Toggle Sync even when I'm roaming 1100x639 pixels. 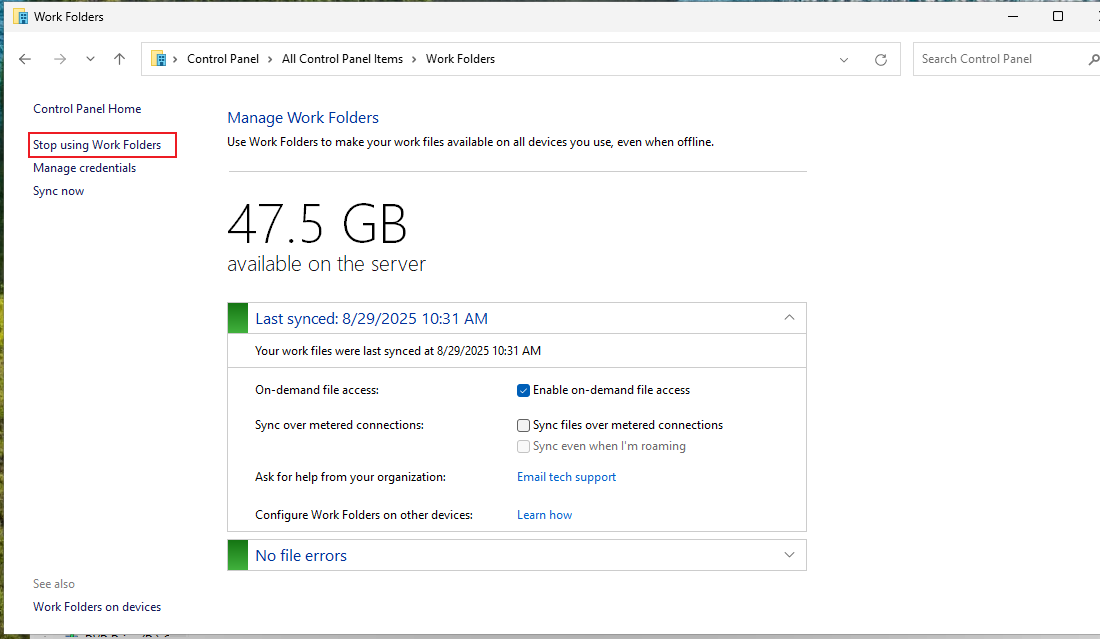click(523, 446)
